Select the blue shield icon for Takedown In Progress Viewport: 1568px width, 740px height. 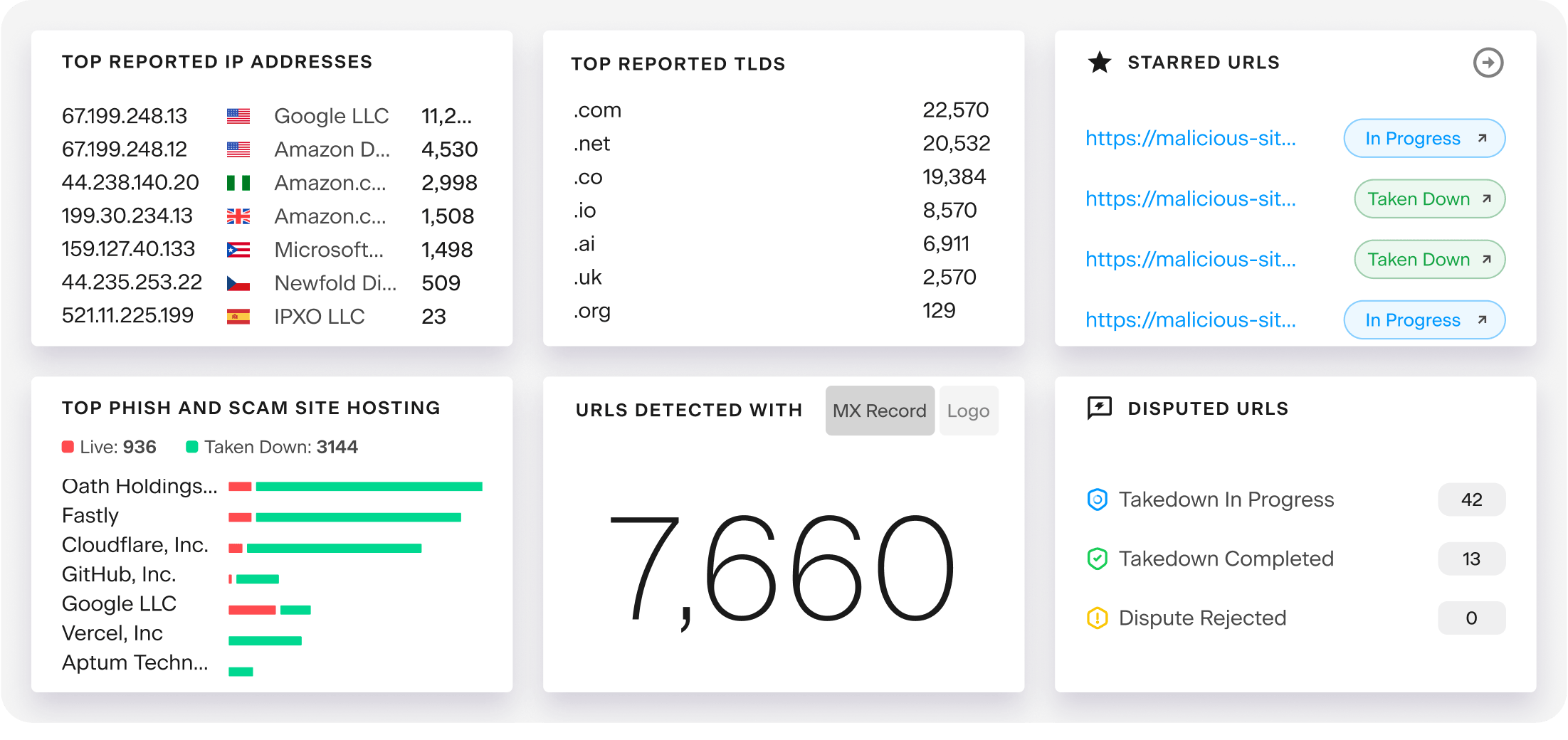pos(1098,499)
